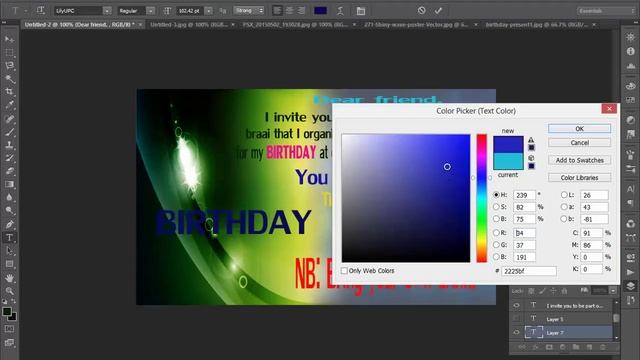Select the Healing Brush tool
Screen dimensions: 640x360
pos(9,119)
